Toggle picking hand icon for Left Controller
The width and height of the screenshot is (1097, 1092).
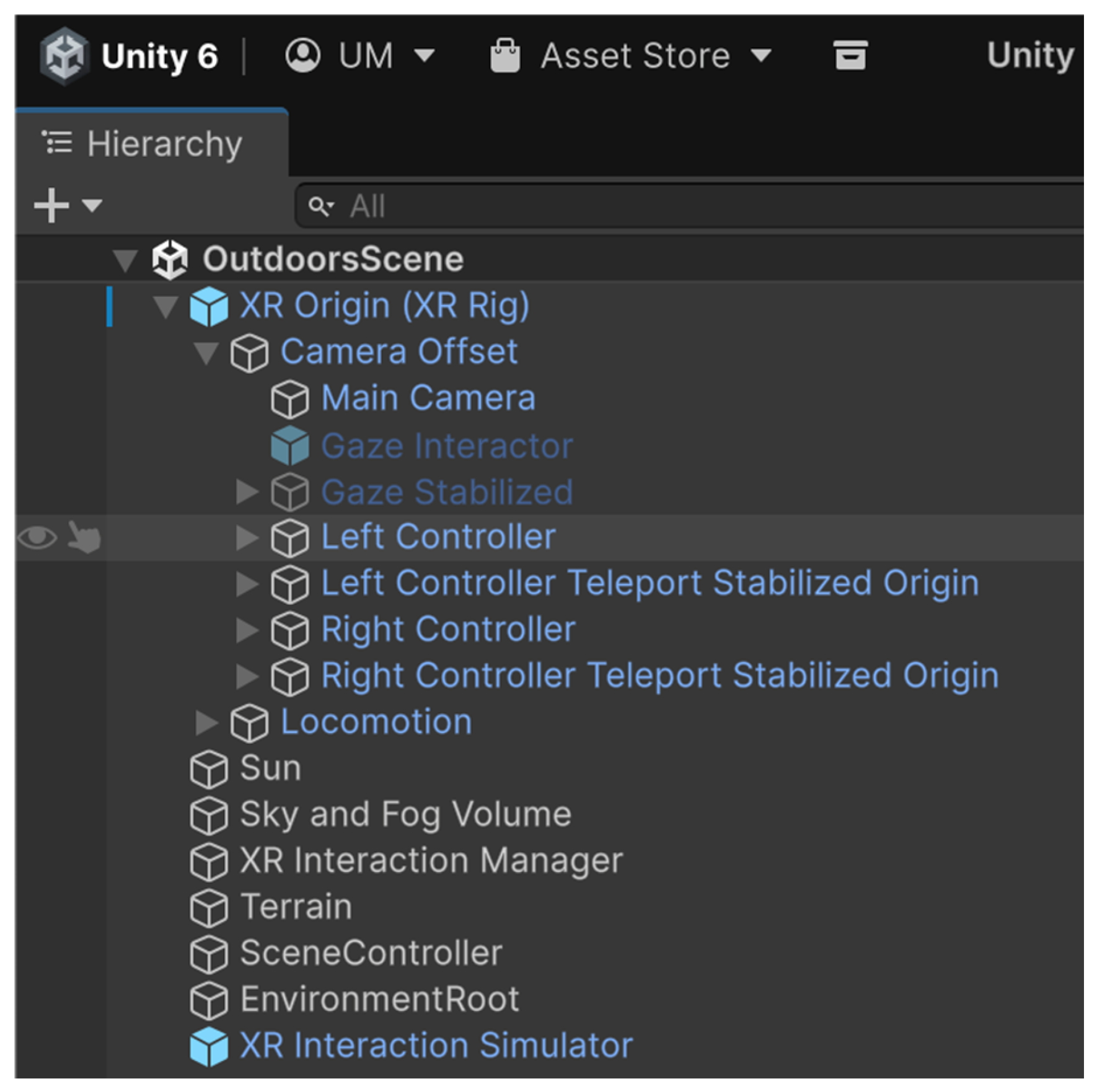tap(84, 537)
